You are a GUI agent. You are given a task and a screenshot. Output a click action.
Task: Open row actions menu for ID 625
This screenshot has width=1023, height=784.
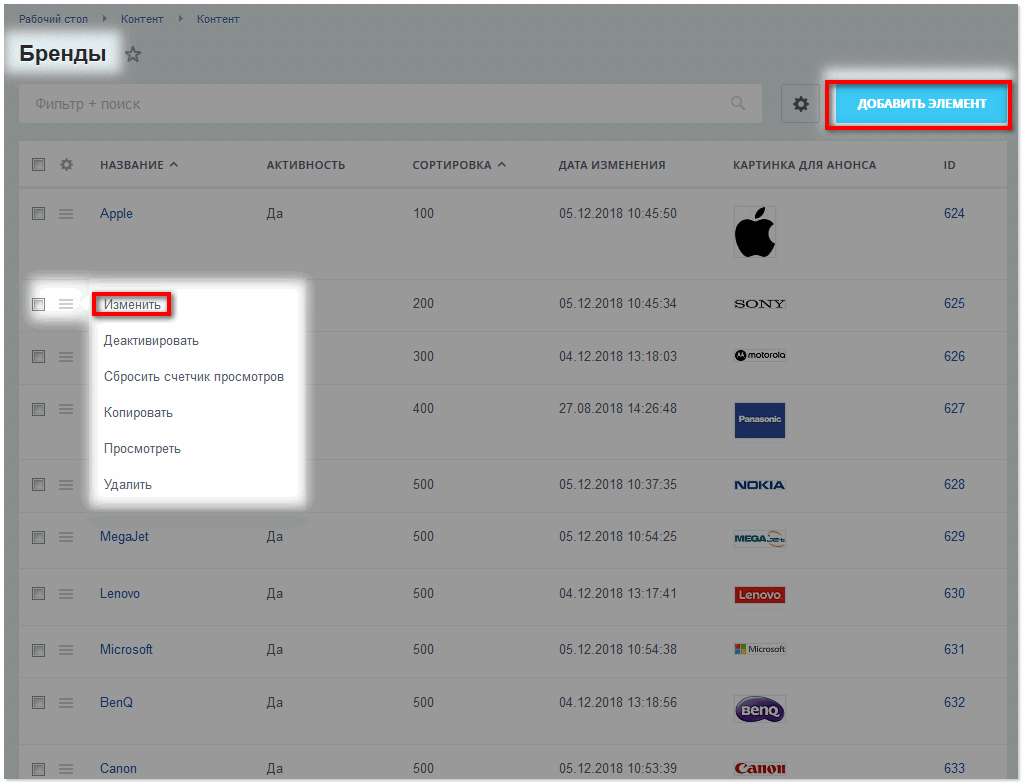(x=66, y=304)
